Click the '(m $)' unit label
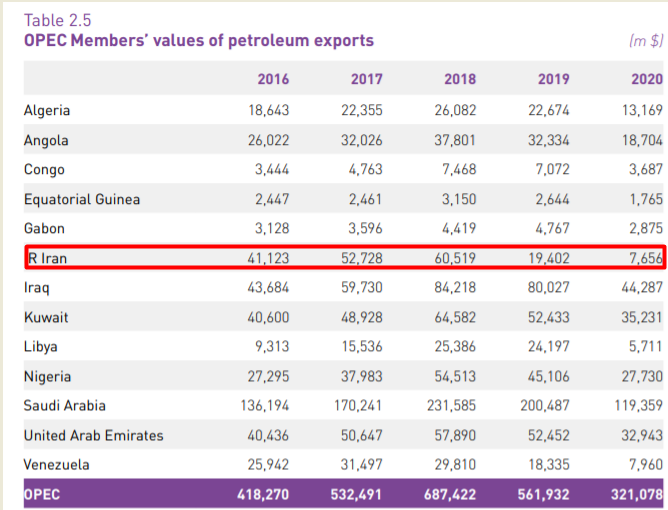Image resolution: width=668 pixels, height=510 pixels. 646,40
